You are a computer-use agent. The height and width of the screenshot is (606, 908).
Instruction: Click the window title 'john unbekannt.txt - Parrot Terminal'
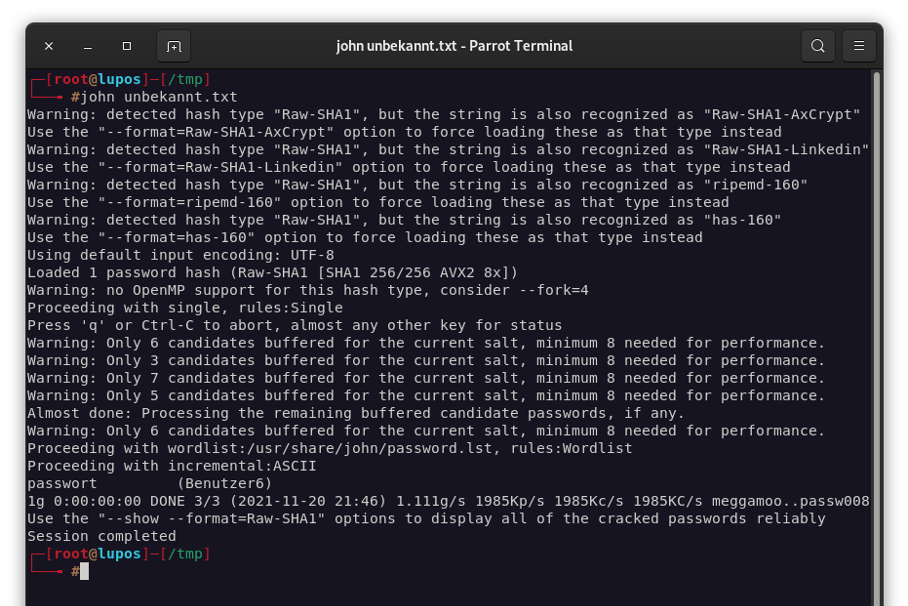point(454,46)
